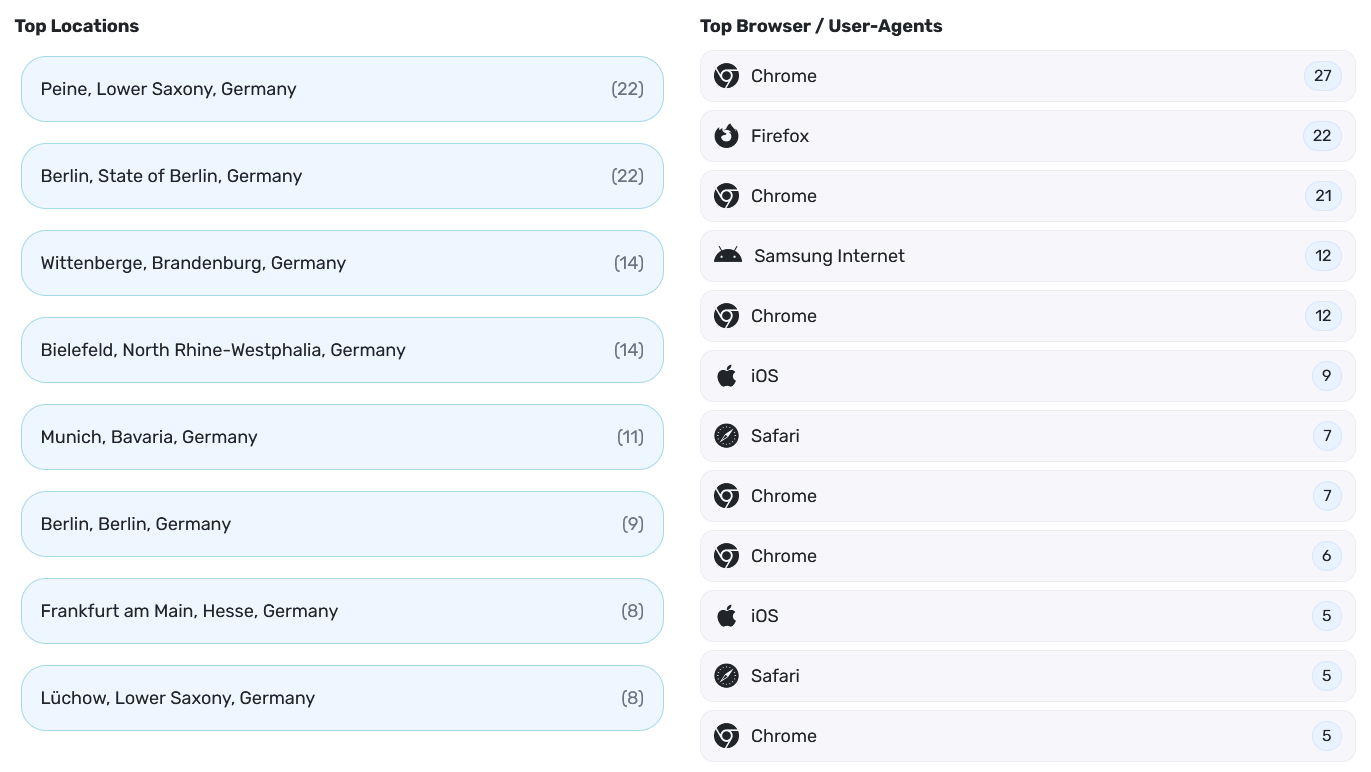Click the Bielefeld, North Rhine-Westphalia row
Screen dimensions: 1371x772
(342, 350)
